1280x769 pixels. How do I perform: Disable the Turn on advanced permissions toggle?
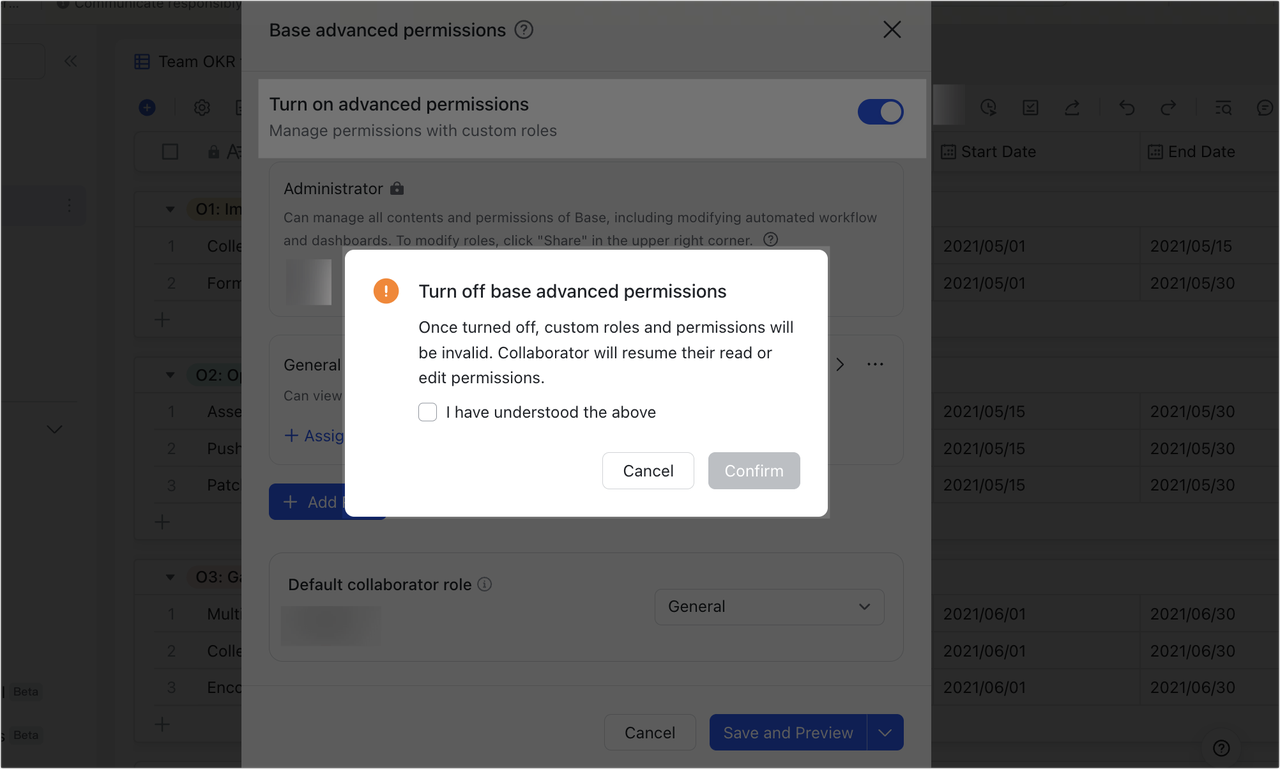(x=880, y=111)
